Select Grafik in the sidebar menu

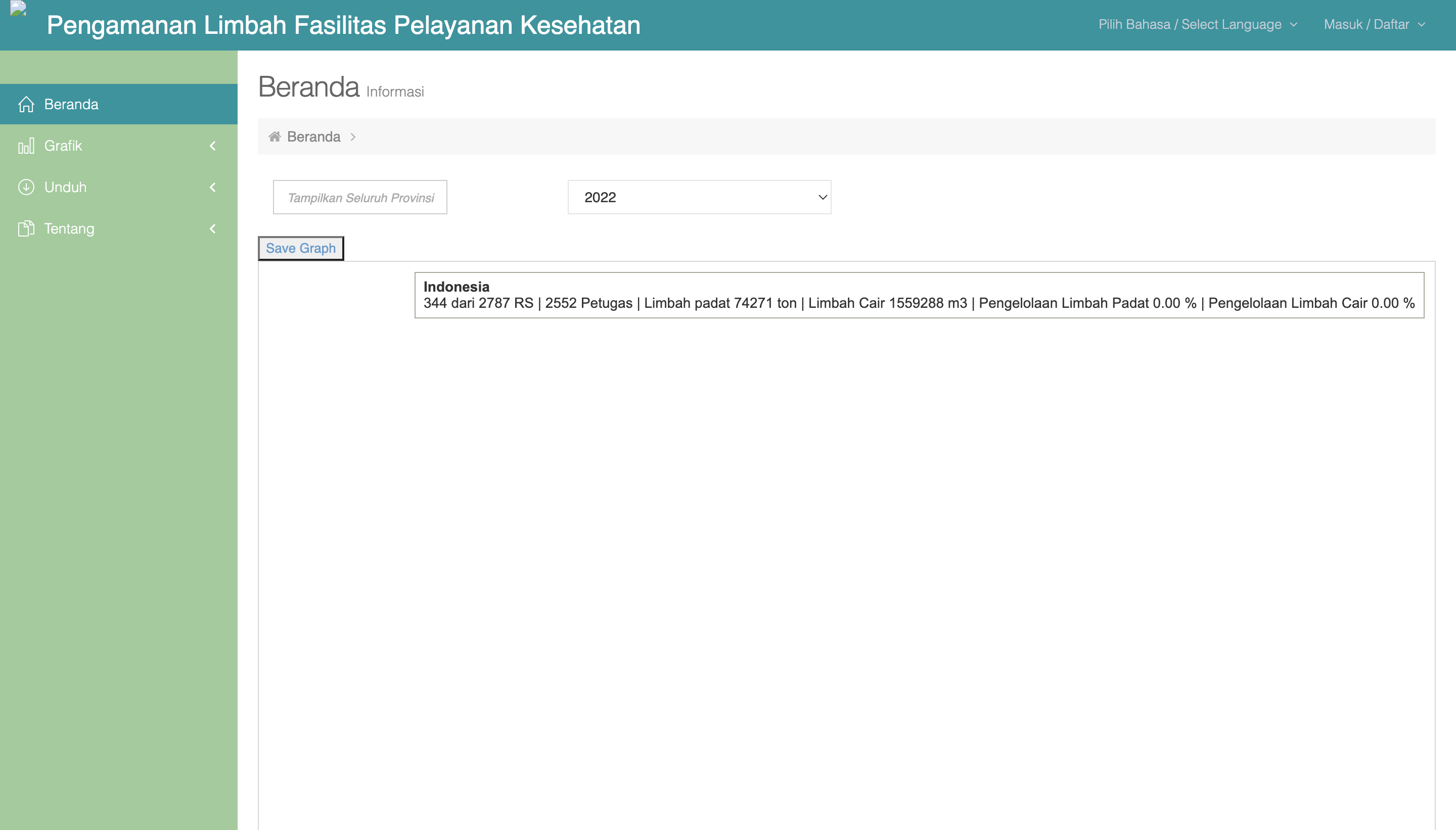(x=119, y=146)
